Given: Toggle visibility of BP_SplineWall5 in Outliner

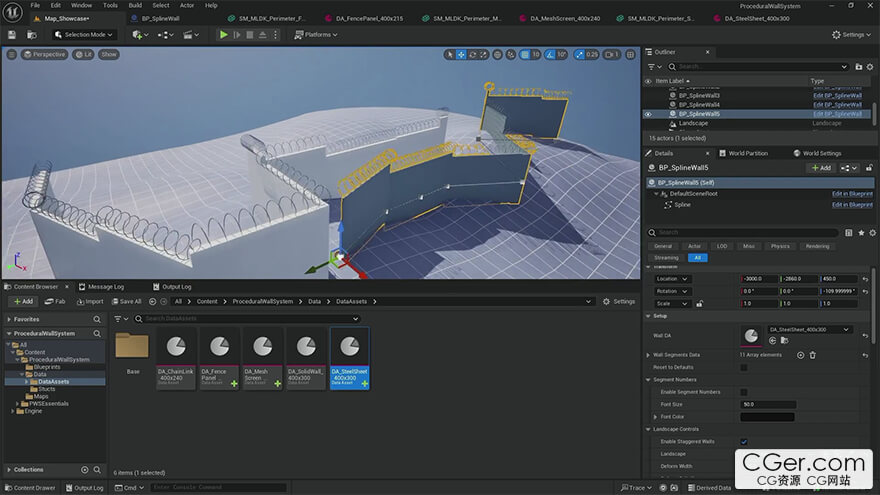Looking at the screenshot, I should [x=648, y=114].
